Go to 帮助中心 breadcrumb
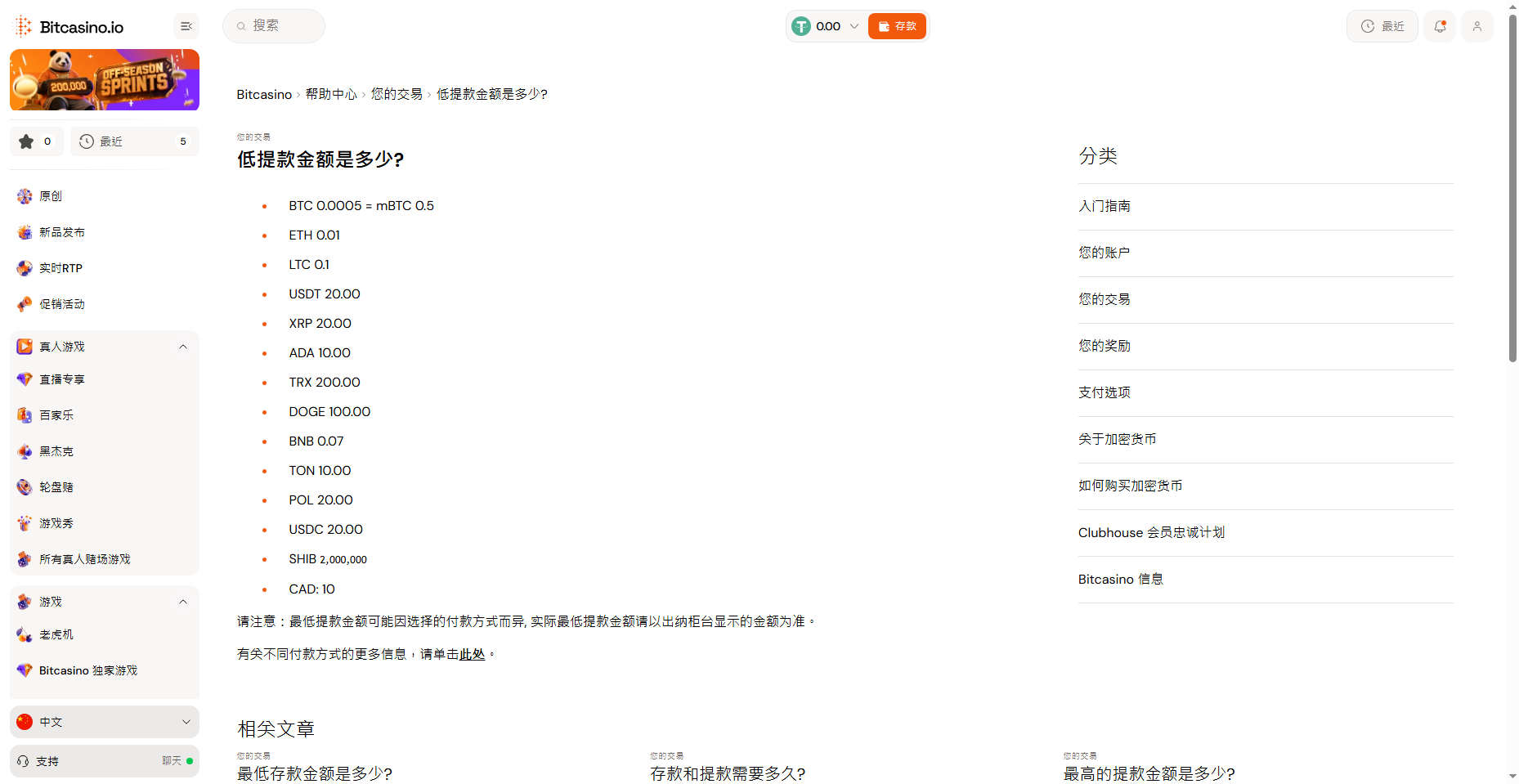 tap(331, 94)
